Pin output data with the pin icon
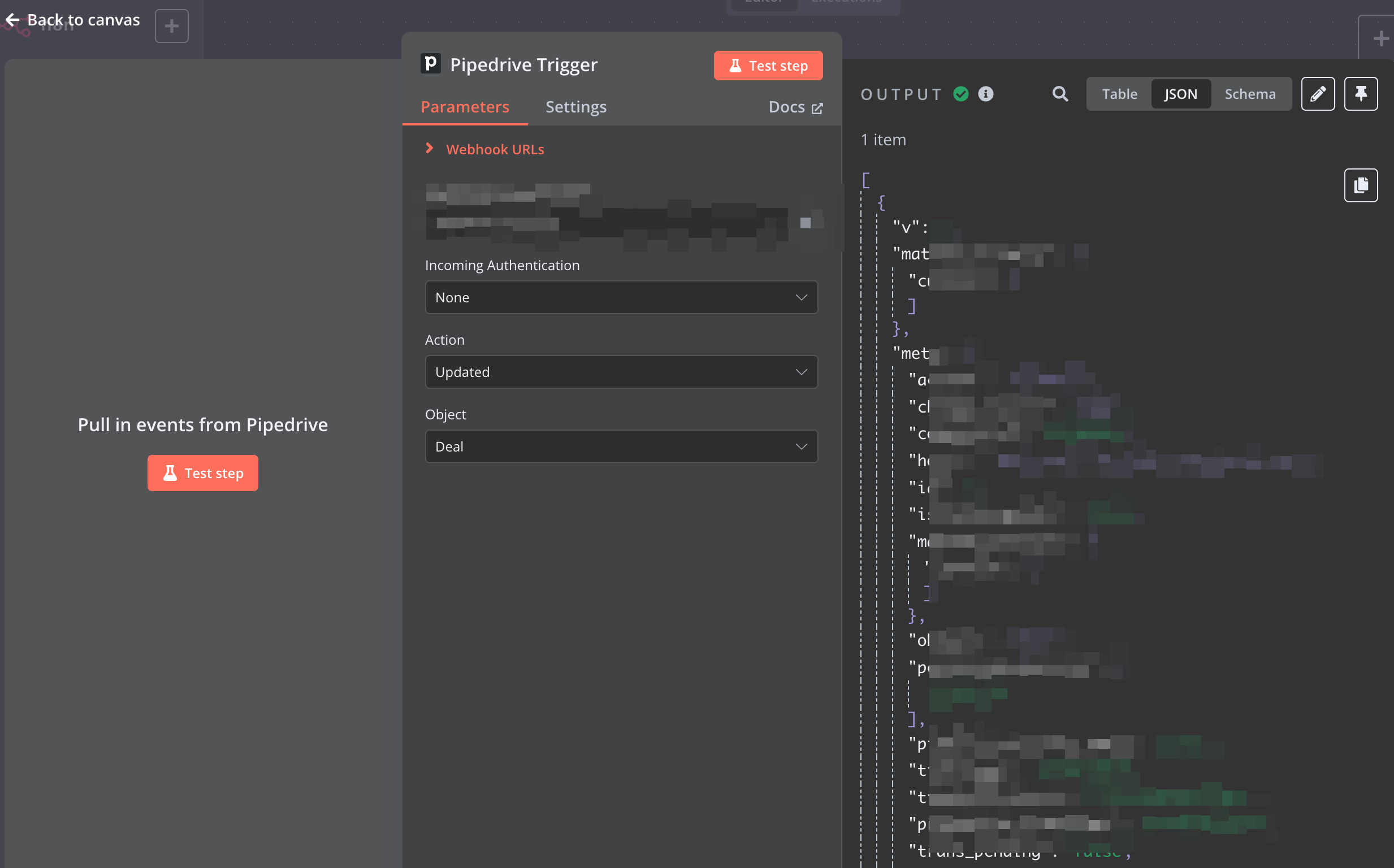Screen dimensions: 1394x868 [1361, 94]
